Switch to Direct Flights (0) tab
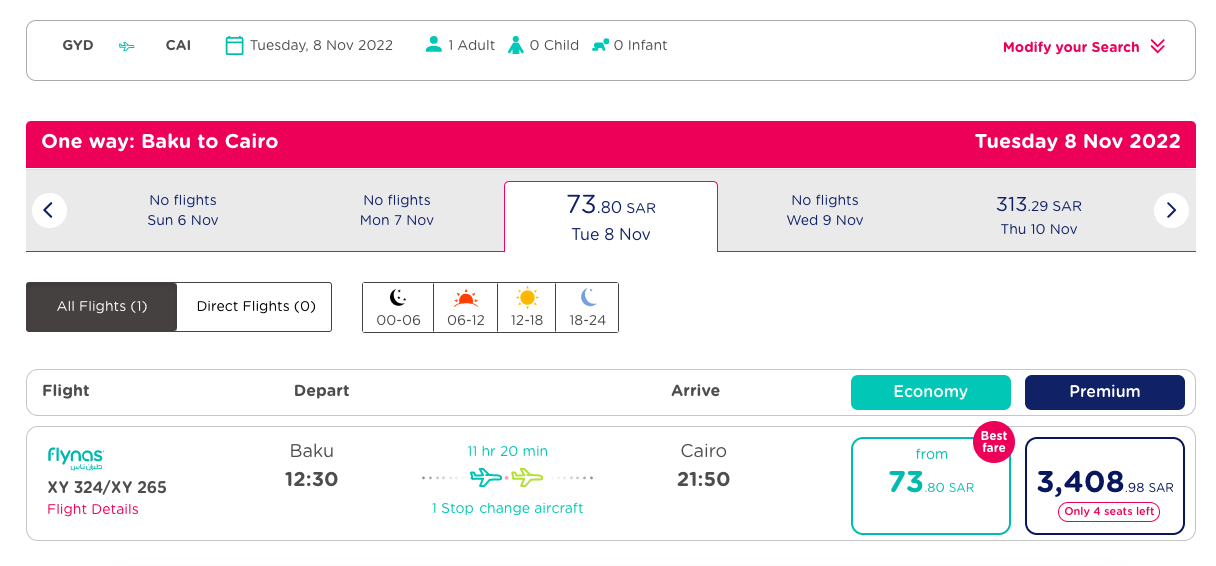The height and width of the screenshot is (566, 1216). pos(256,307)
